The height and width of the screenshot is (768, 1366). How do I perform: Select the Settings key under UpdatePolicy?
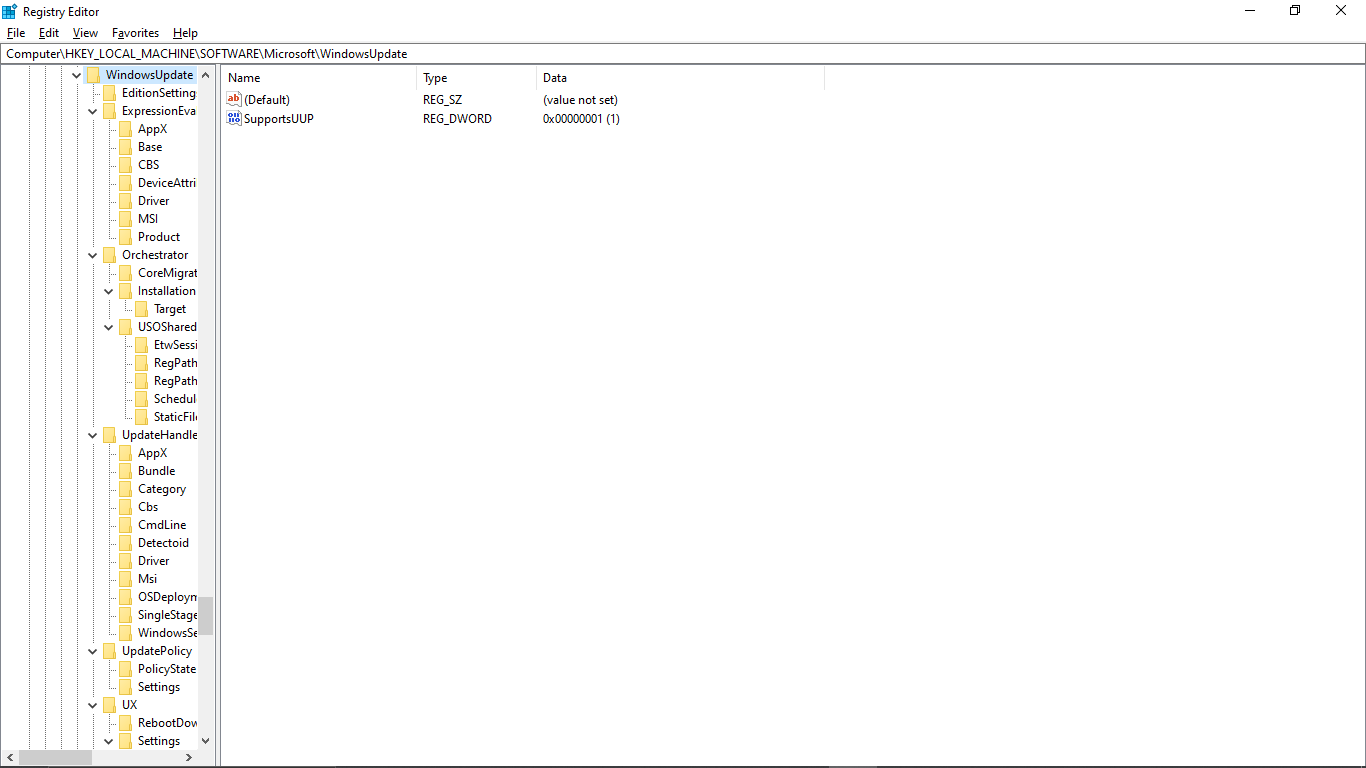[159, 687]
